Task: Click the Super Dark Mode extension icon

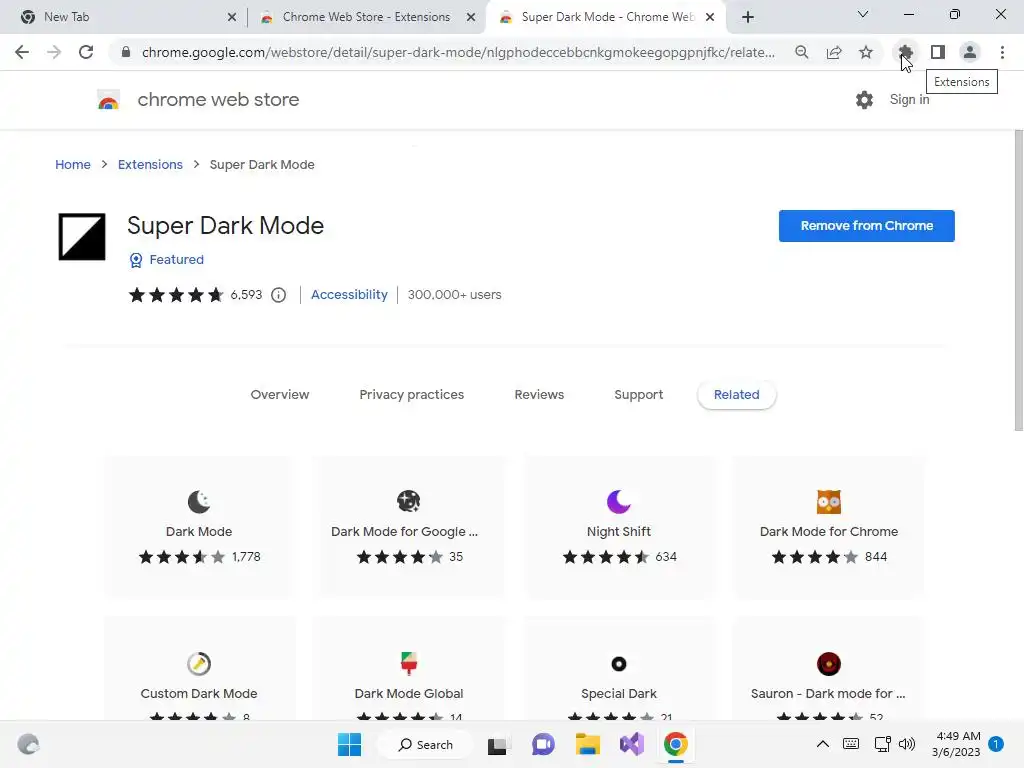Action: coord(82,236)
